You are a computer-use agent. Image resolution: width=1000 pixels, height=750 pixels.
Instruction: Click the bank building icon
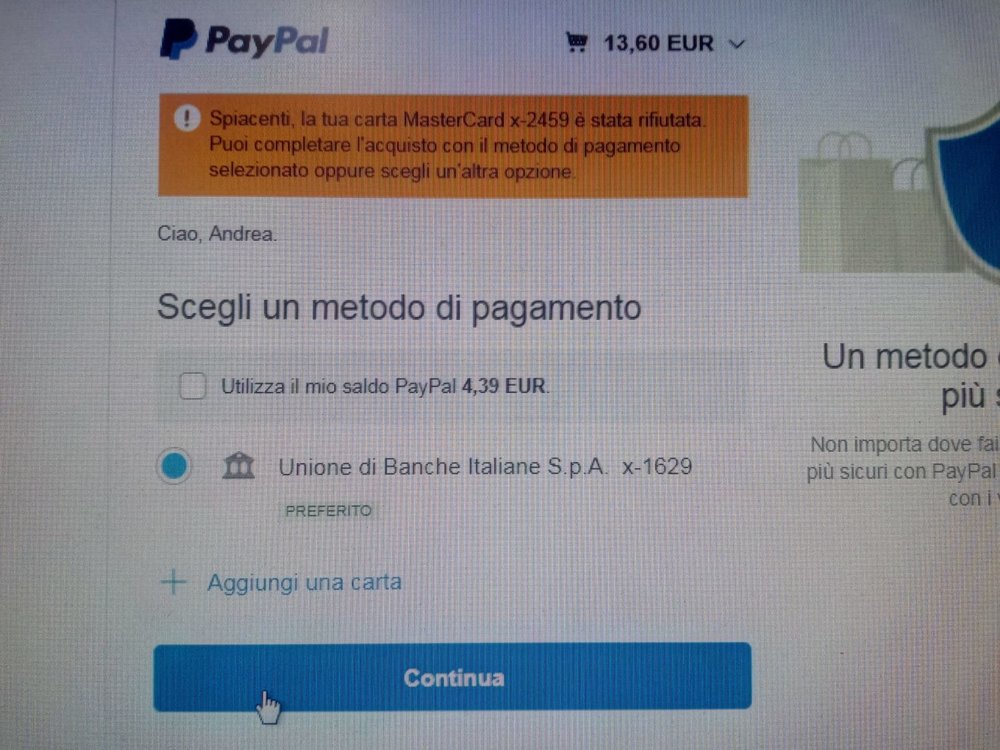click(x=238, y=466)
